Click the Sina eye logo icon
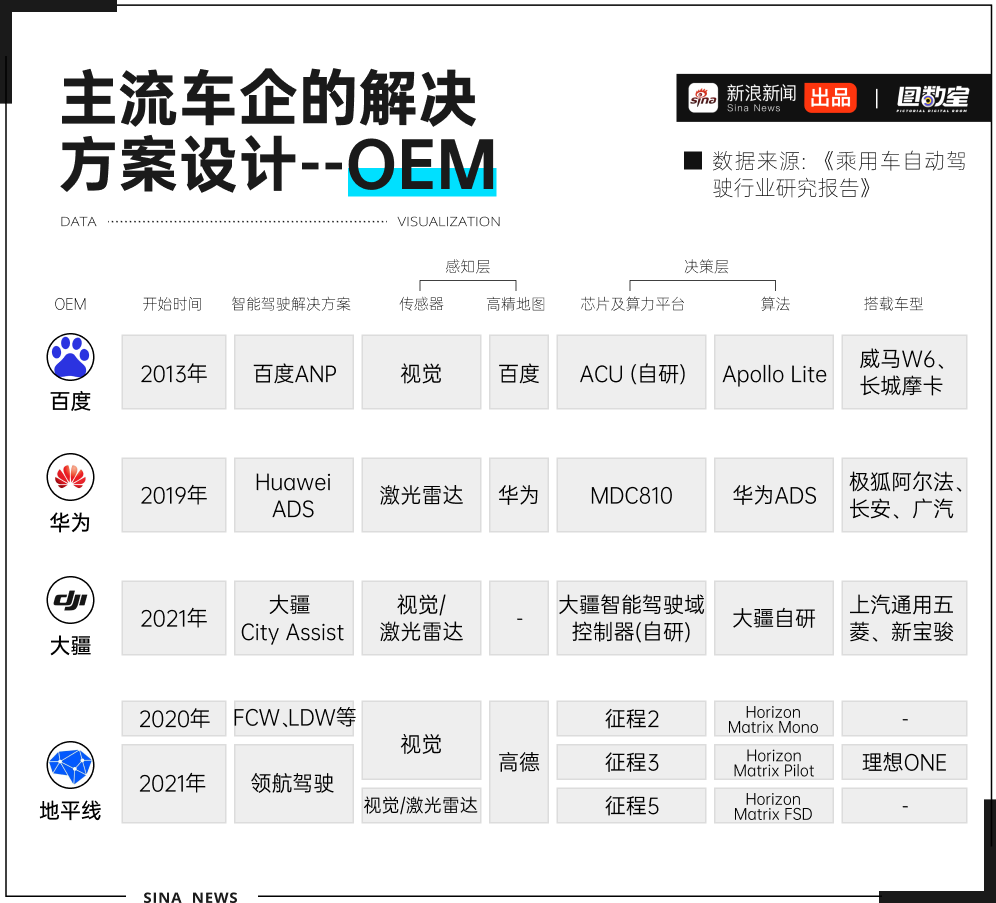The height and width of the screenshot is (903, 996). pyautogui.click(x=703, y=98)
